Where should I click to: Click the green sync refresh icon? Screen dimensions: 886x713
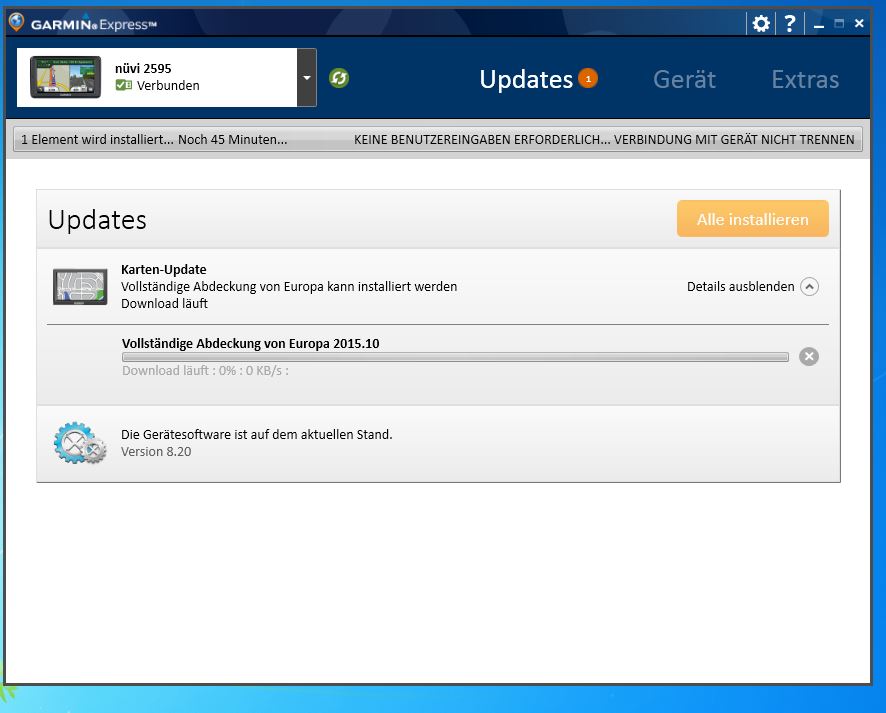pyautogui.click(x=339, y=78)
